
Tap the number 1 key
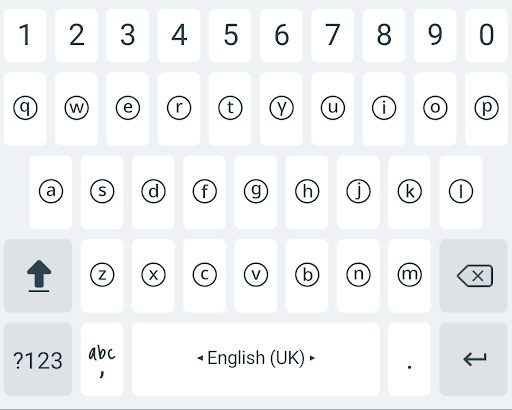point(25,35)
